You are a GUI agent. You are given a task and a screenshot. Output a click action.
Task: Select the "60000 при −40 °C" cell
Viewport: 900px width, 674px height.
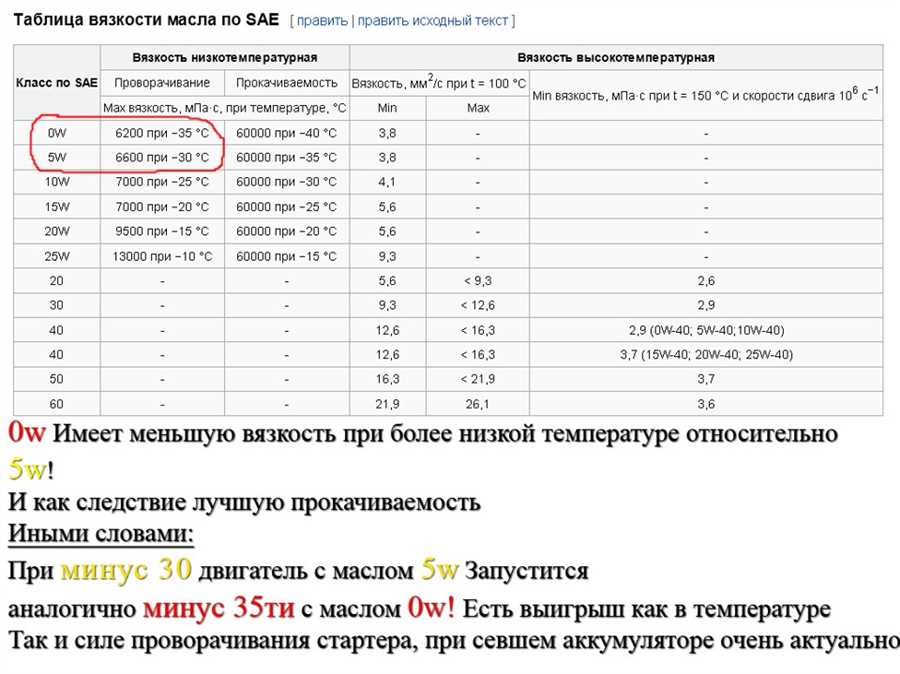(286, 133)
